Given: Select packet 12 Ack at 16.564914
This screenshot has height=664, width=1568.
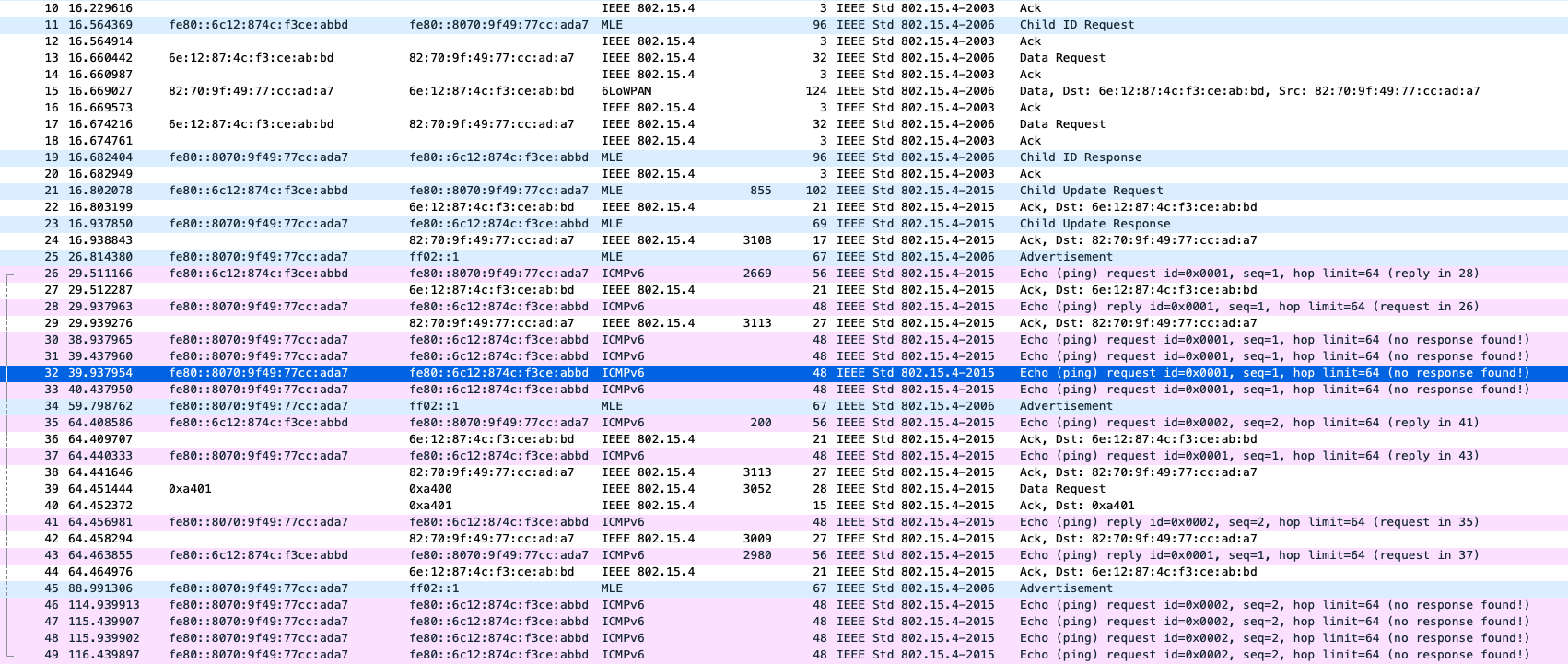Looking at the screenshot, I should point(784,41).
